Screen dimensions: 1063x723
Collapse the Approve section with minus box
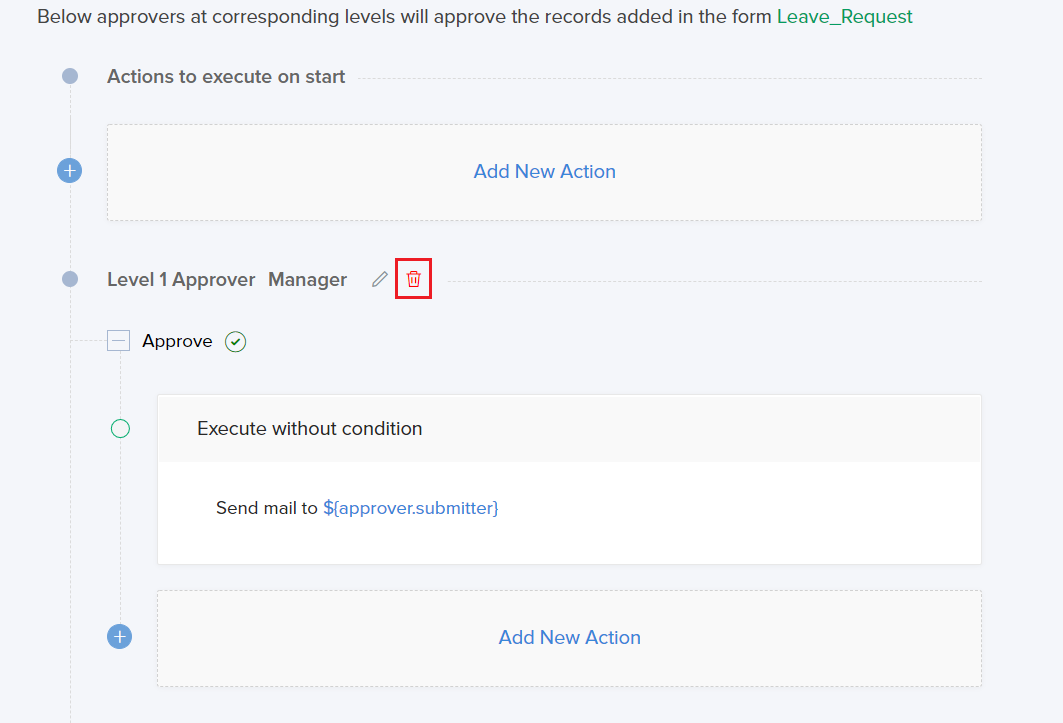(x=119, y=341)
